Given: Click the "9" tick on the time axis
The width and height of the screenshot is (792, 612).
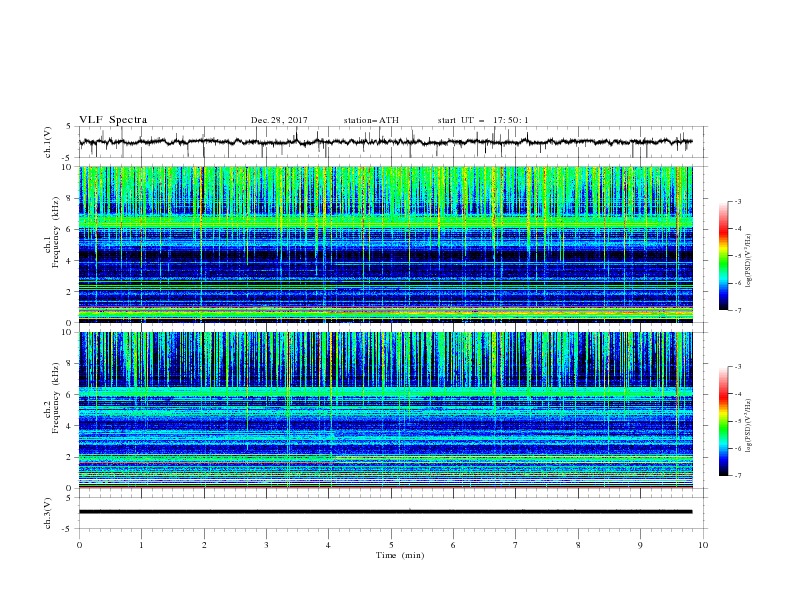Looking at the screenshot, I should pyautogui.click(x=640, y=545).
